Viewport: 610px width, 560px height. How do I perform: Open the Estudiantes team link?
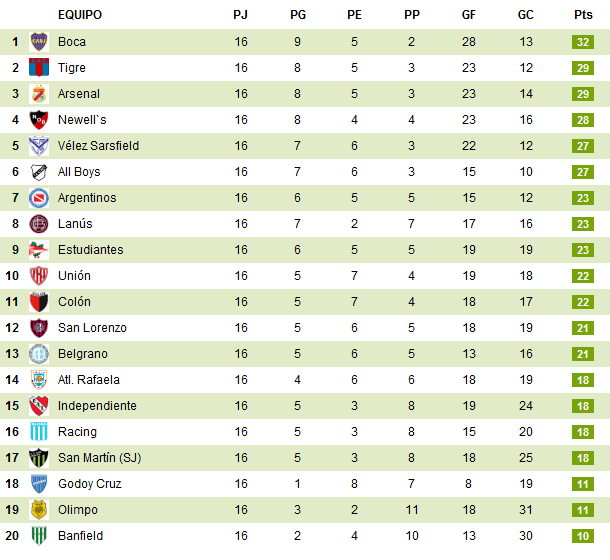point(90,250)
